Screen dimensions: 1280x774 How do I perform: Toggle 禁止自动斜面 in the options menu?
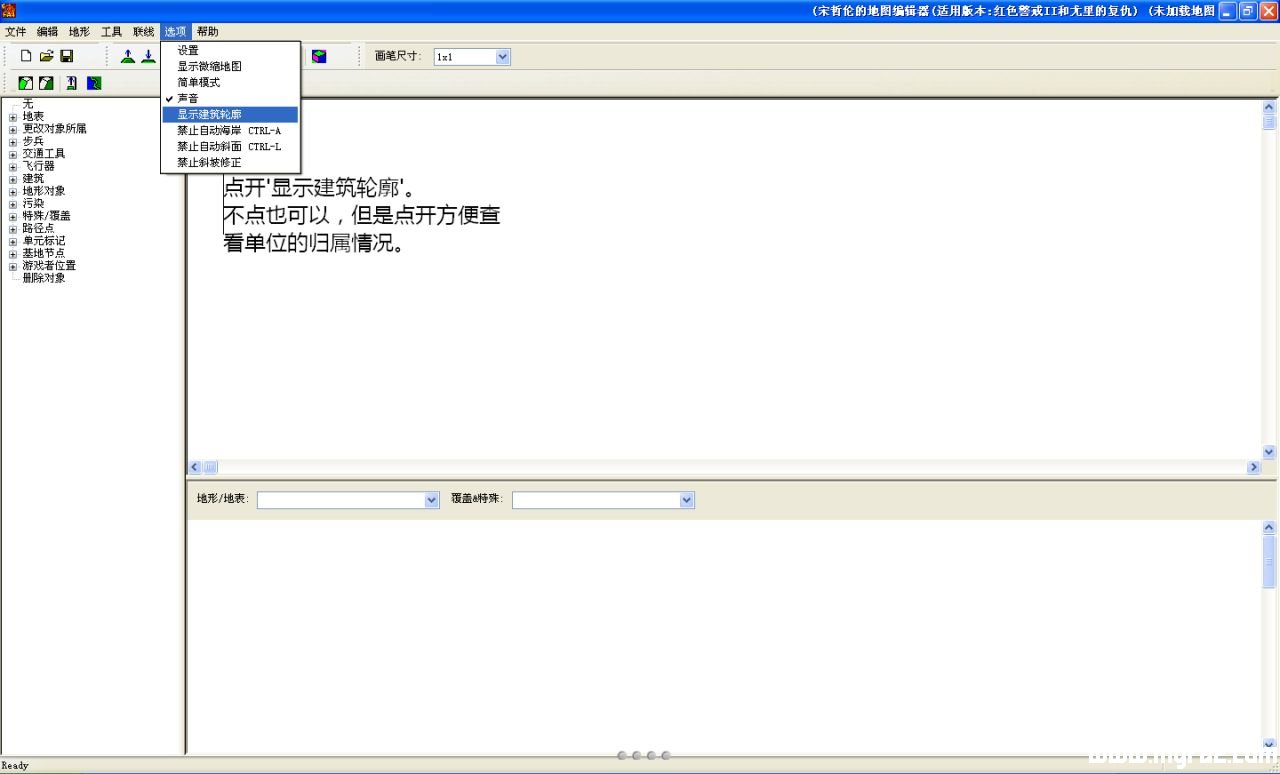pyautogui.click(x=230, y=146)
